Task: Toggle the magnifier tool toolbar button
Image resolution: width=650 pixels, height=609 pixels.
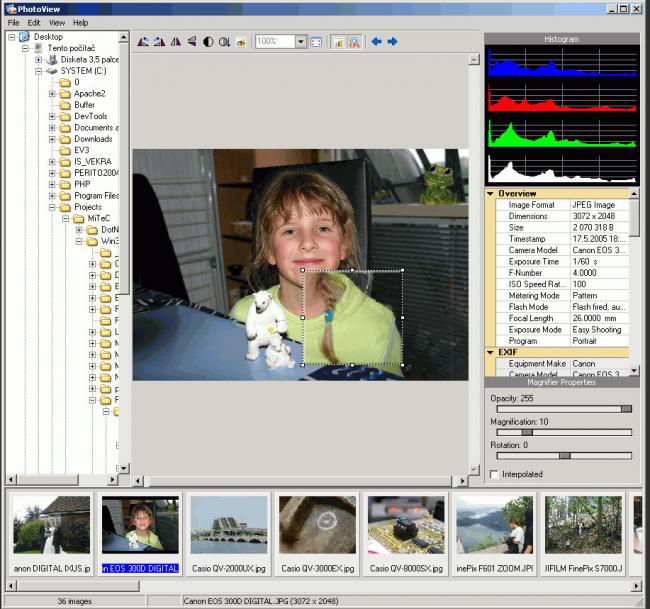Action: [x=354, y=42]
